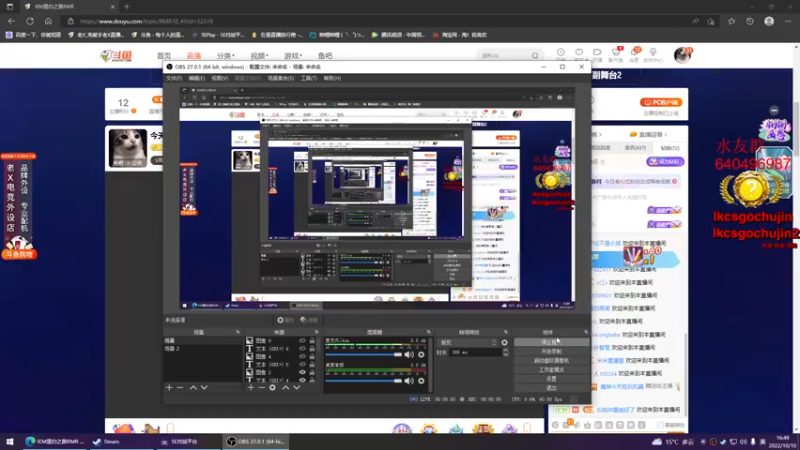This screenshot has width=800, height=450.
Task: Expand 游戏 dropdown on Douyu nav
Action: point(293,56)
